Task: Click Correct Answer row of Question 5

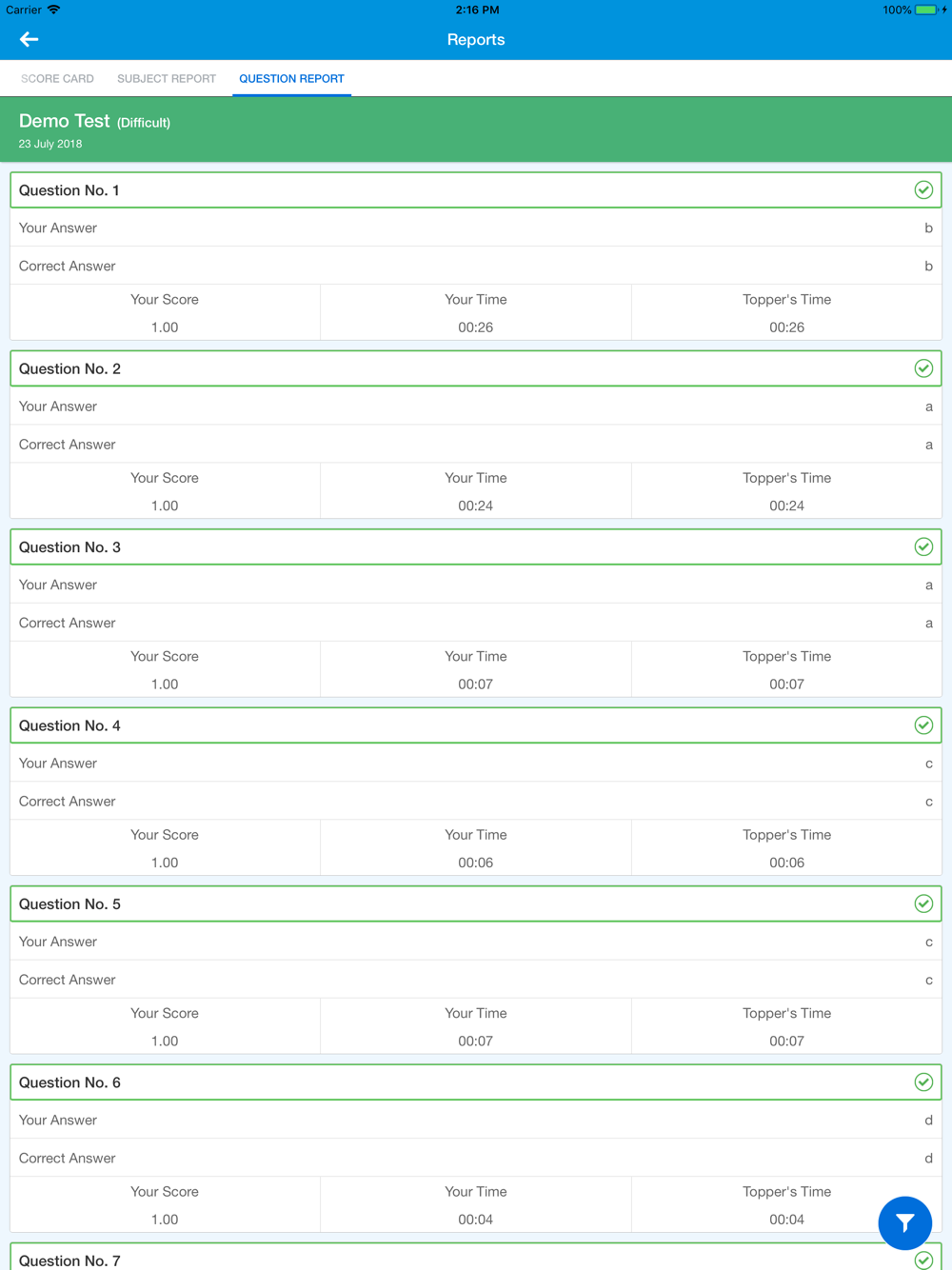Action: (x=476, y=980)
